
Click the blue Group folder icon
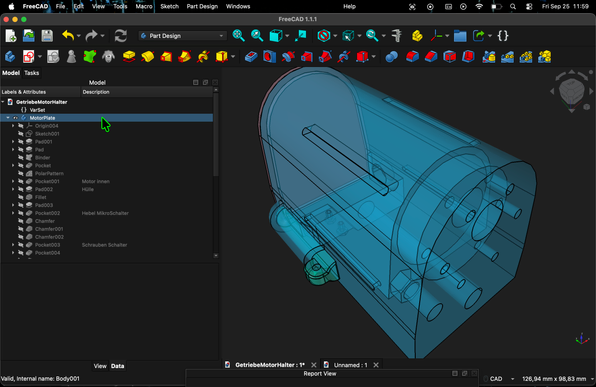click(x=460, y=36)
